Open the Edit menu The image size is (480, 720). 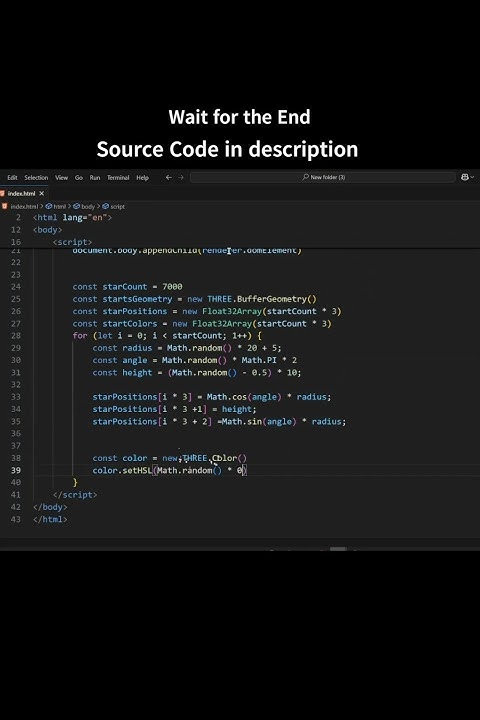tap(12, 178)
